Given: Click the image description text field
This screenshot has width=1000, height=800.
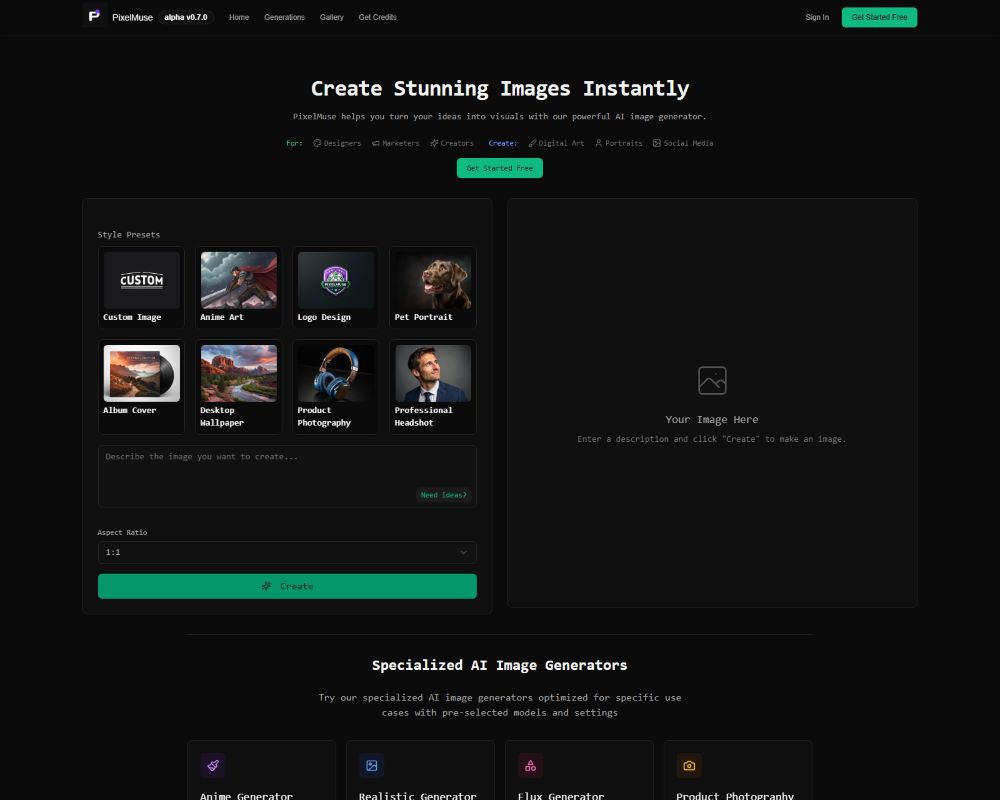Looking at the screenshot, I should 287,470.
